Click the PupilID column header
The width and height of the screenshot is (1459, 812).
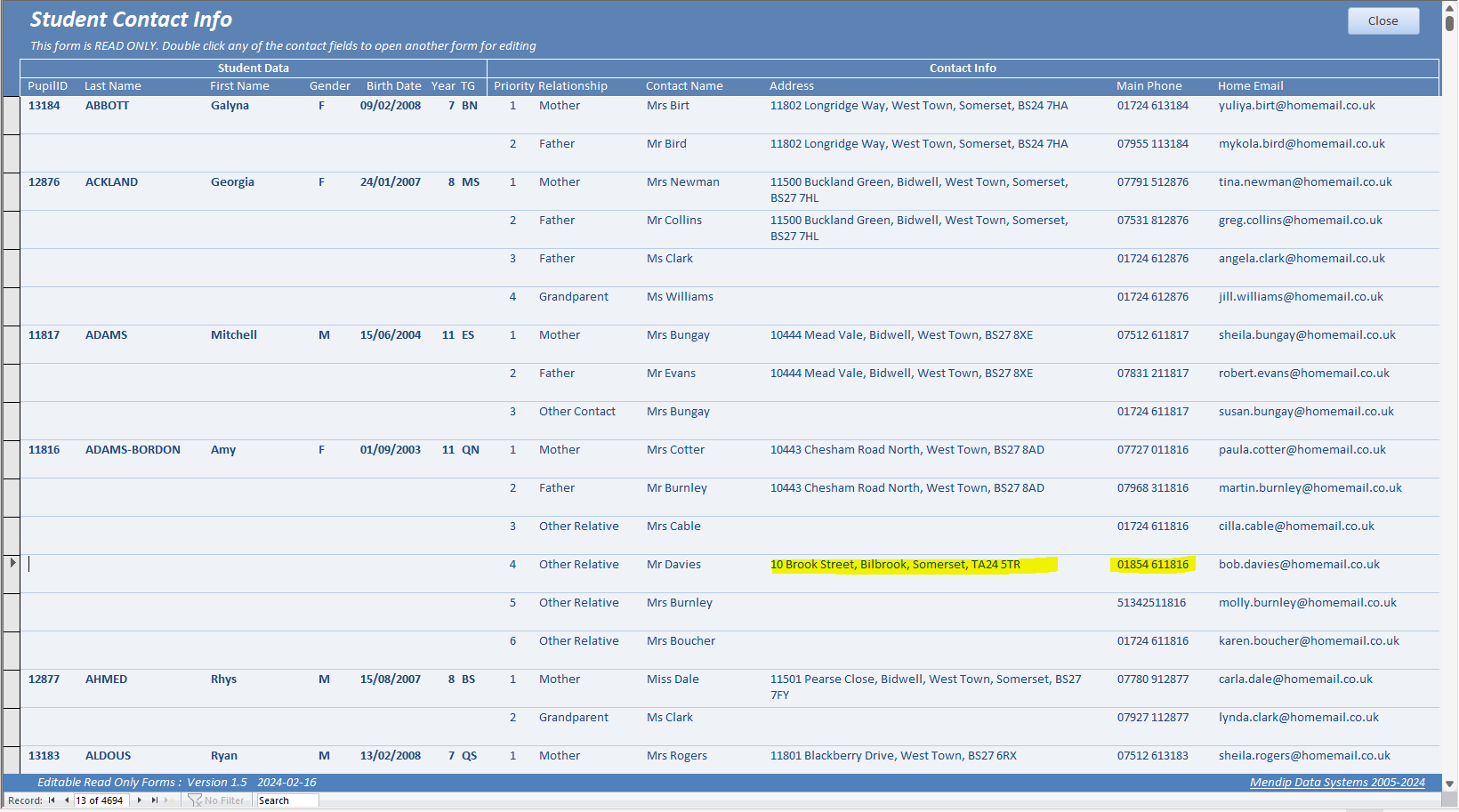point(47,86)
